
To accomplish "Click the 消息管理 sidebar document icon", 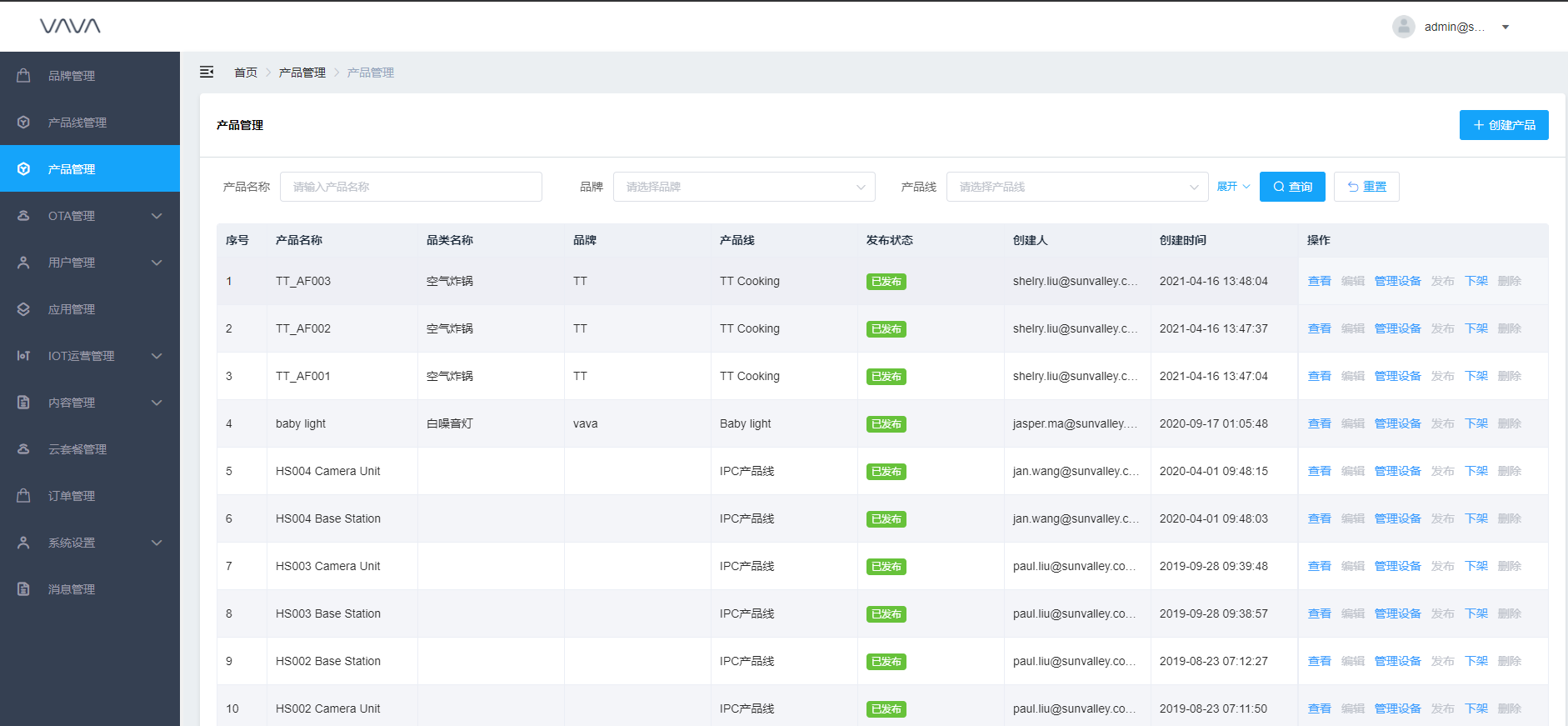I will 23,589.
